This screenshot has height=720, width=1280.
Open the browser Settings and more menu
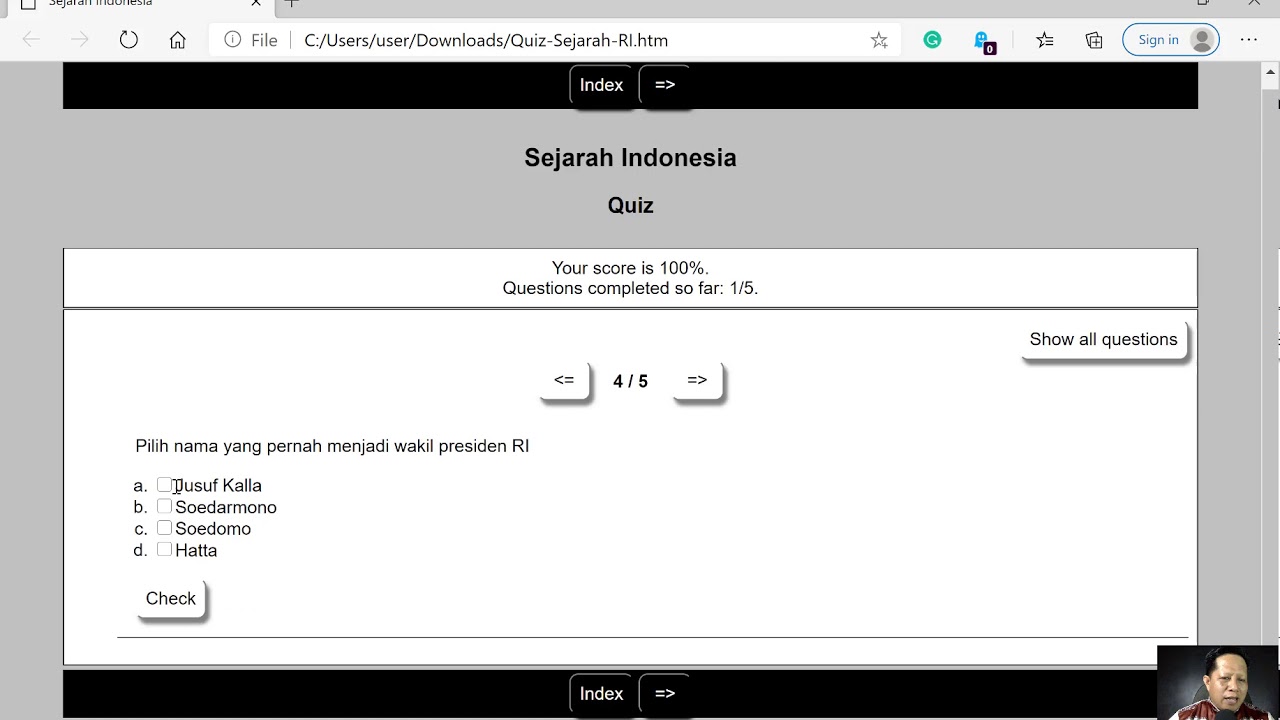point(1249,40)
